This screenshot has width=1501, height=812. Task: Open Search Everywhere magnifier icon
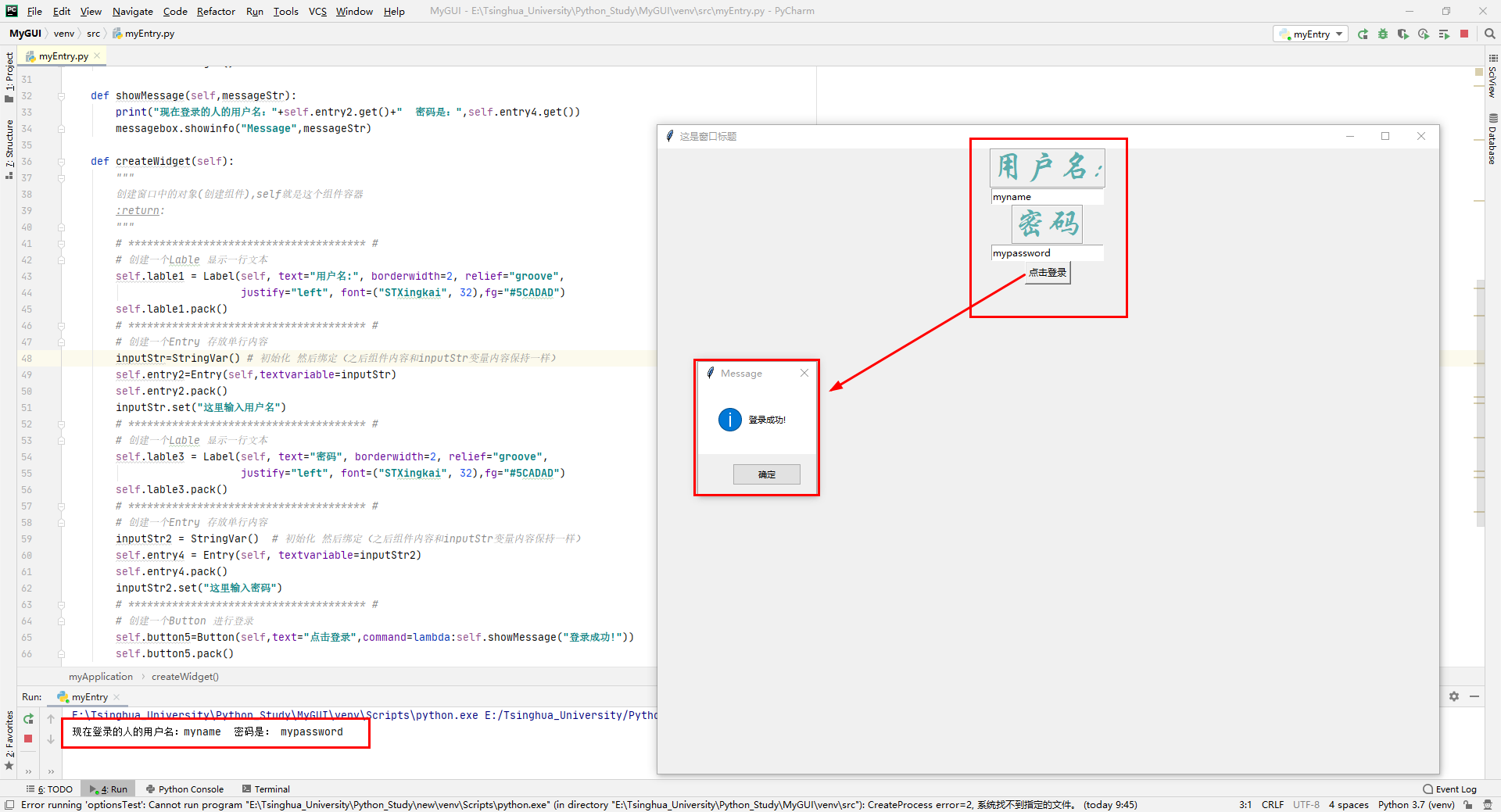pos(1488,34)
